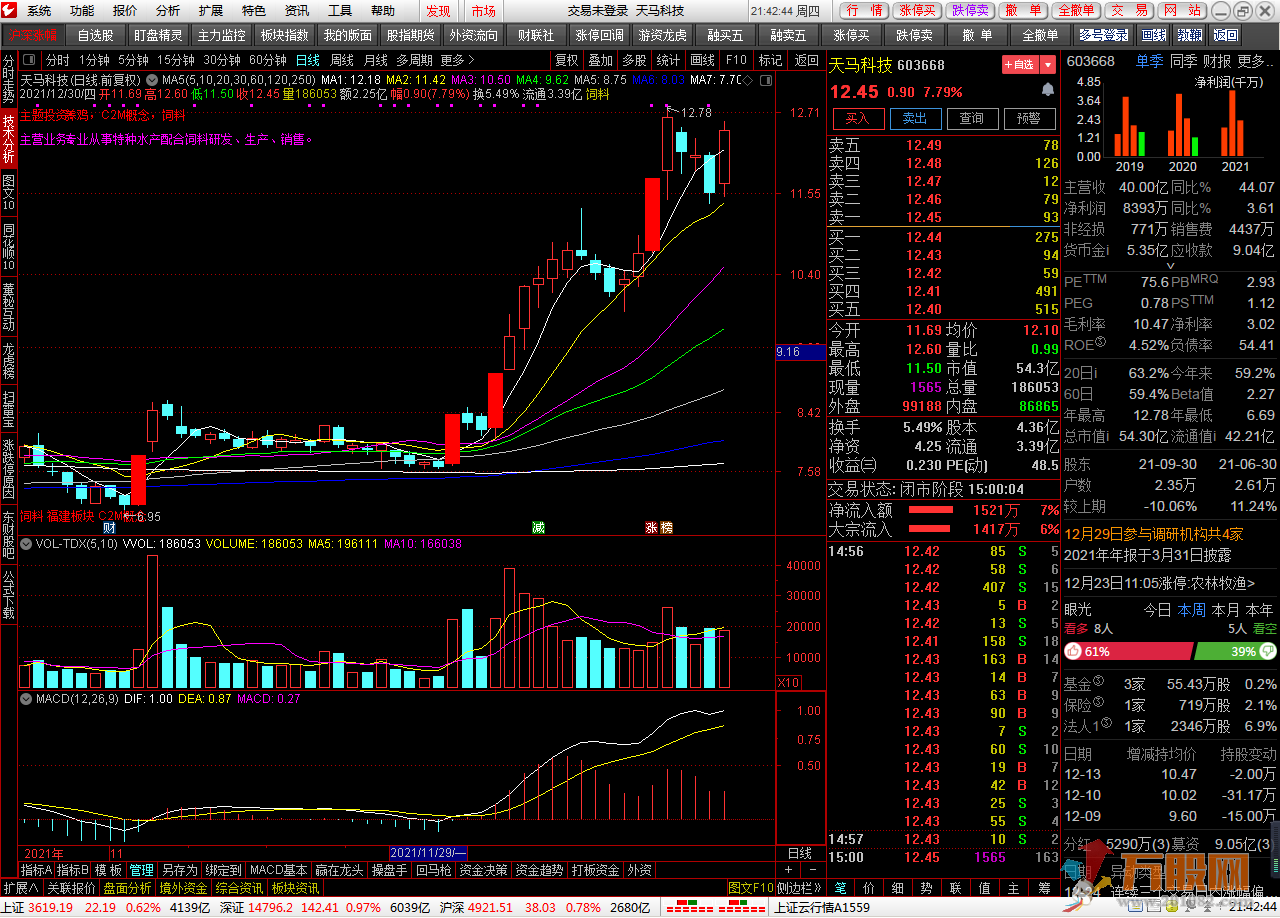The image size is (1280, 918).
Task: Open the 报价 menu
Action: coord(125,10)
